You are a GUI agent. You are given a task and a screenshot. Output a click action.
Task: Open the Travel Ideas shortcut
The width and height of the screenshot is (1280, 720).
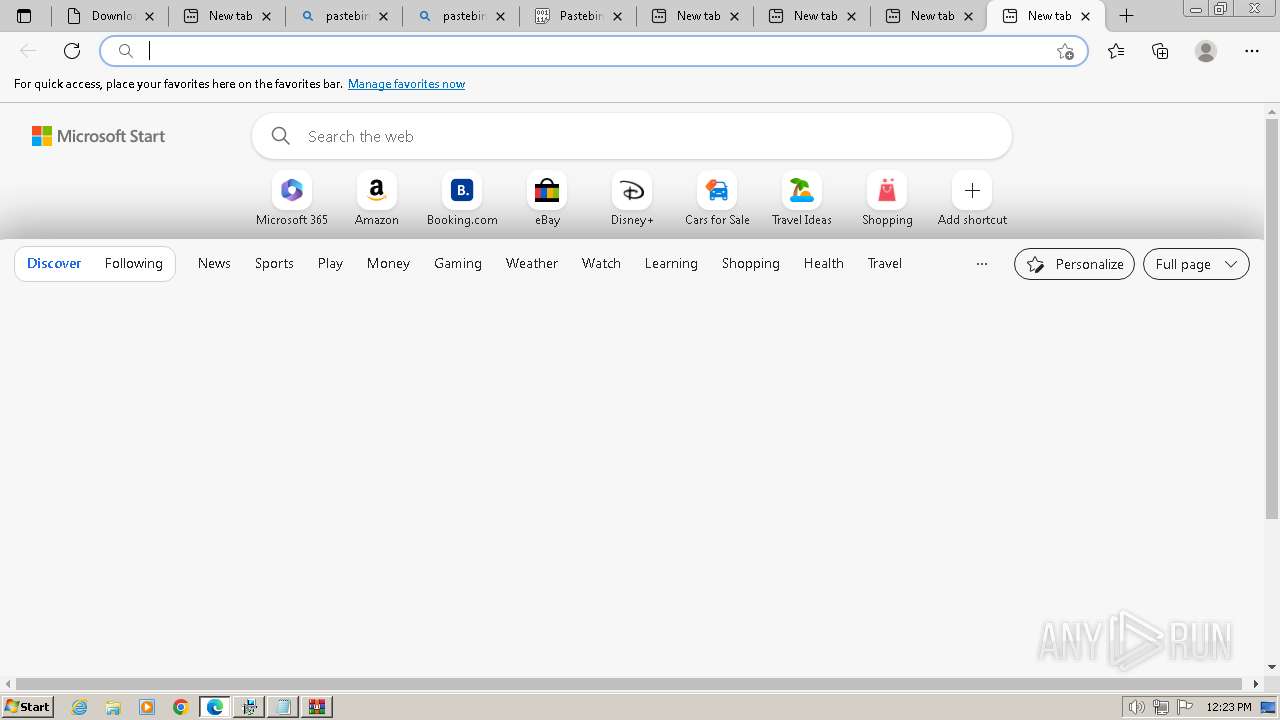pos(802,199)
